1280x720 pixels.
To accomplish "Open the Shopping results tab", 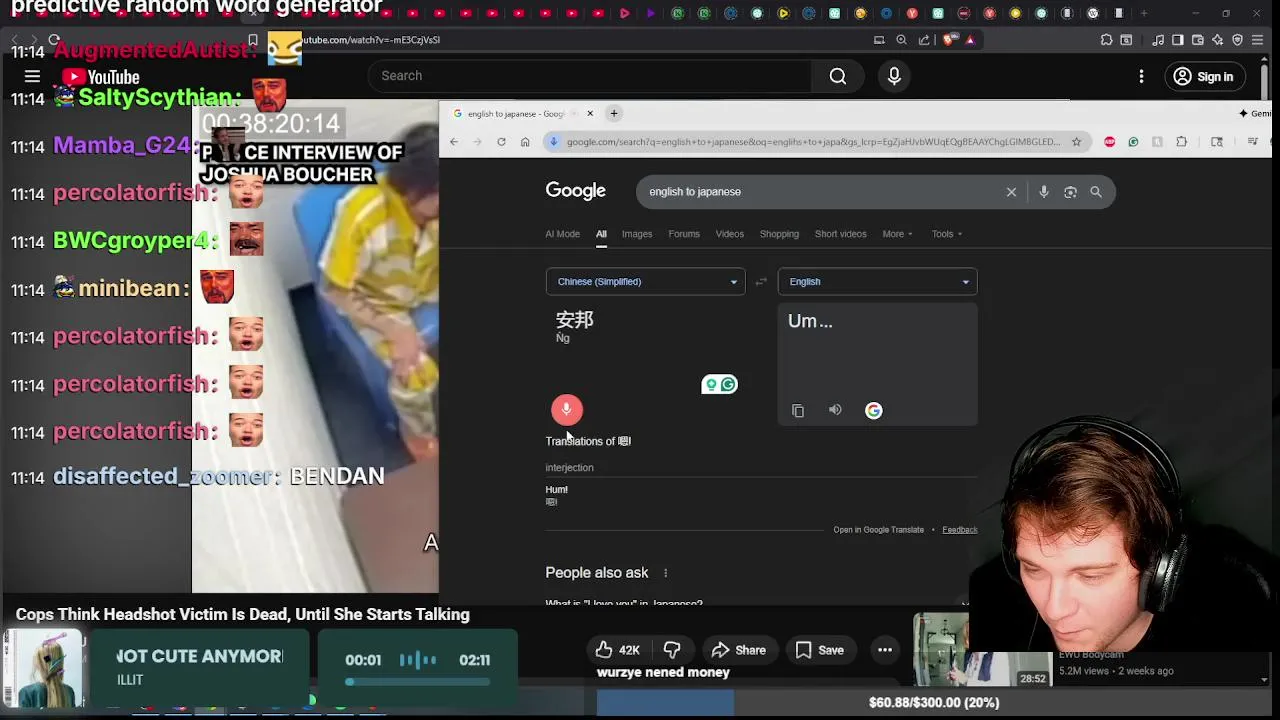I will [x=779, y=234].
